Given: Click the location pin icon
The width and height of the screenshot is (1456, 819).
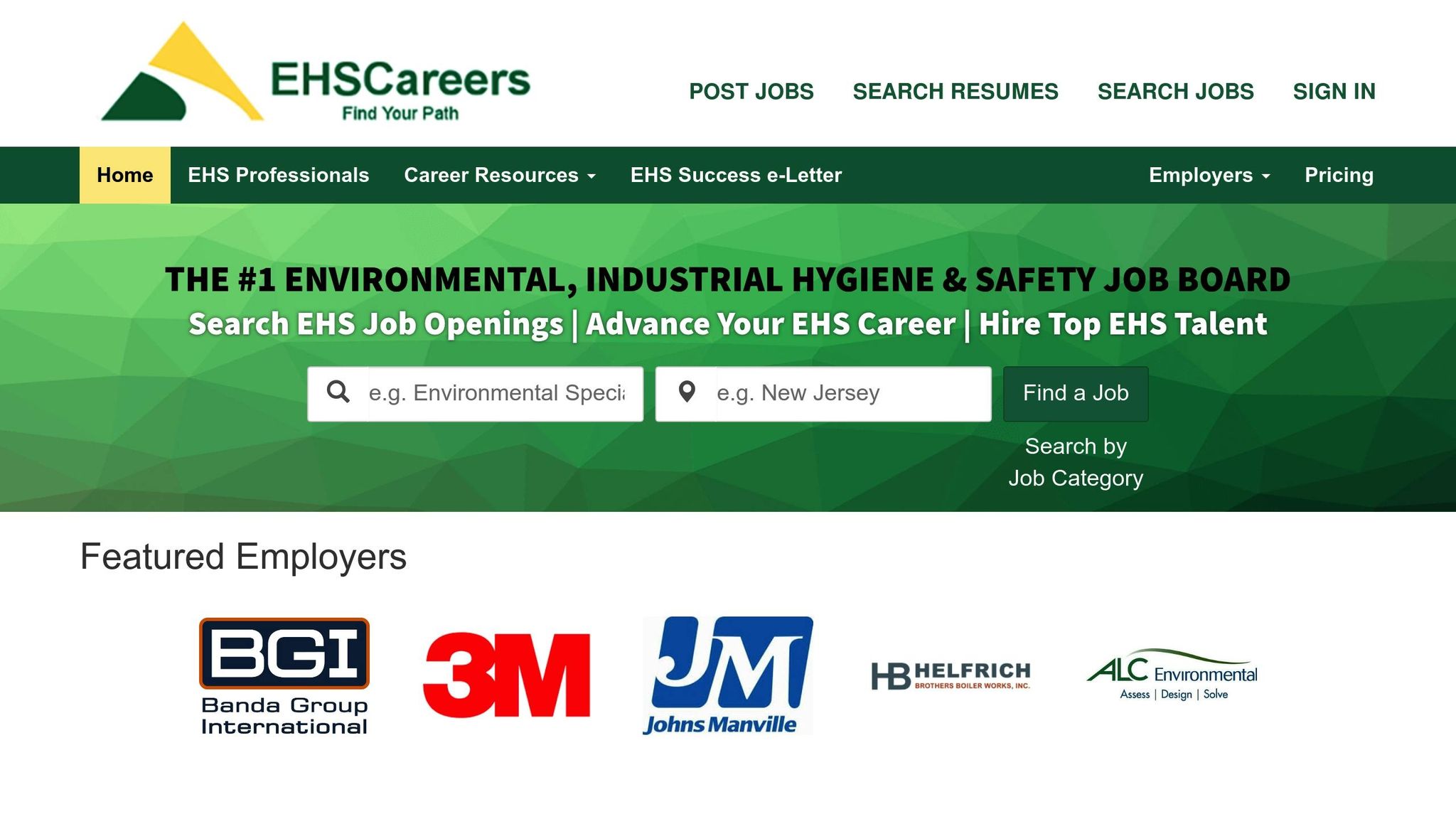Looking at the screenshot, I should [687, 392].
